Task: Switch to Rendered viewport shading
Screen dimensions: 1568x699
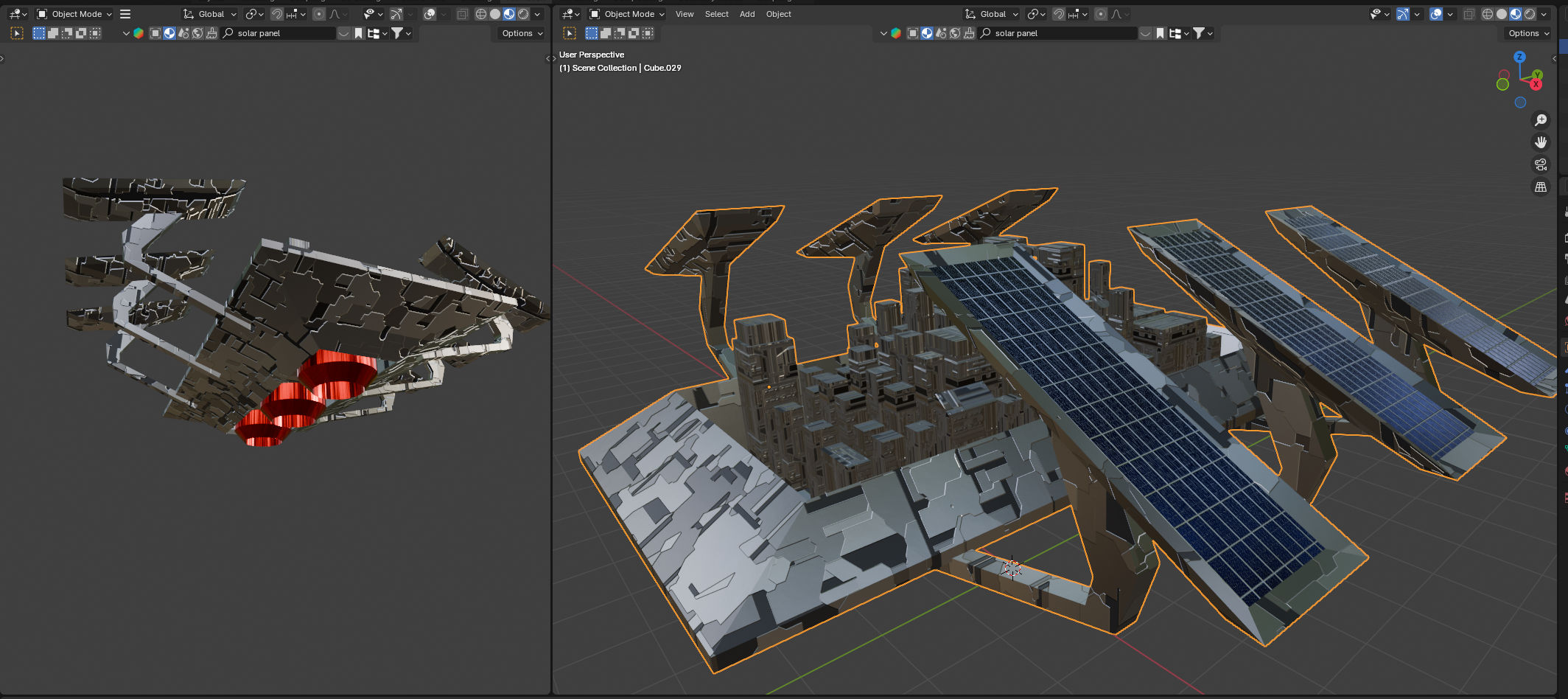Action: pos(1530,13)
